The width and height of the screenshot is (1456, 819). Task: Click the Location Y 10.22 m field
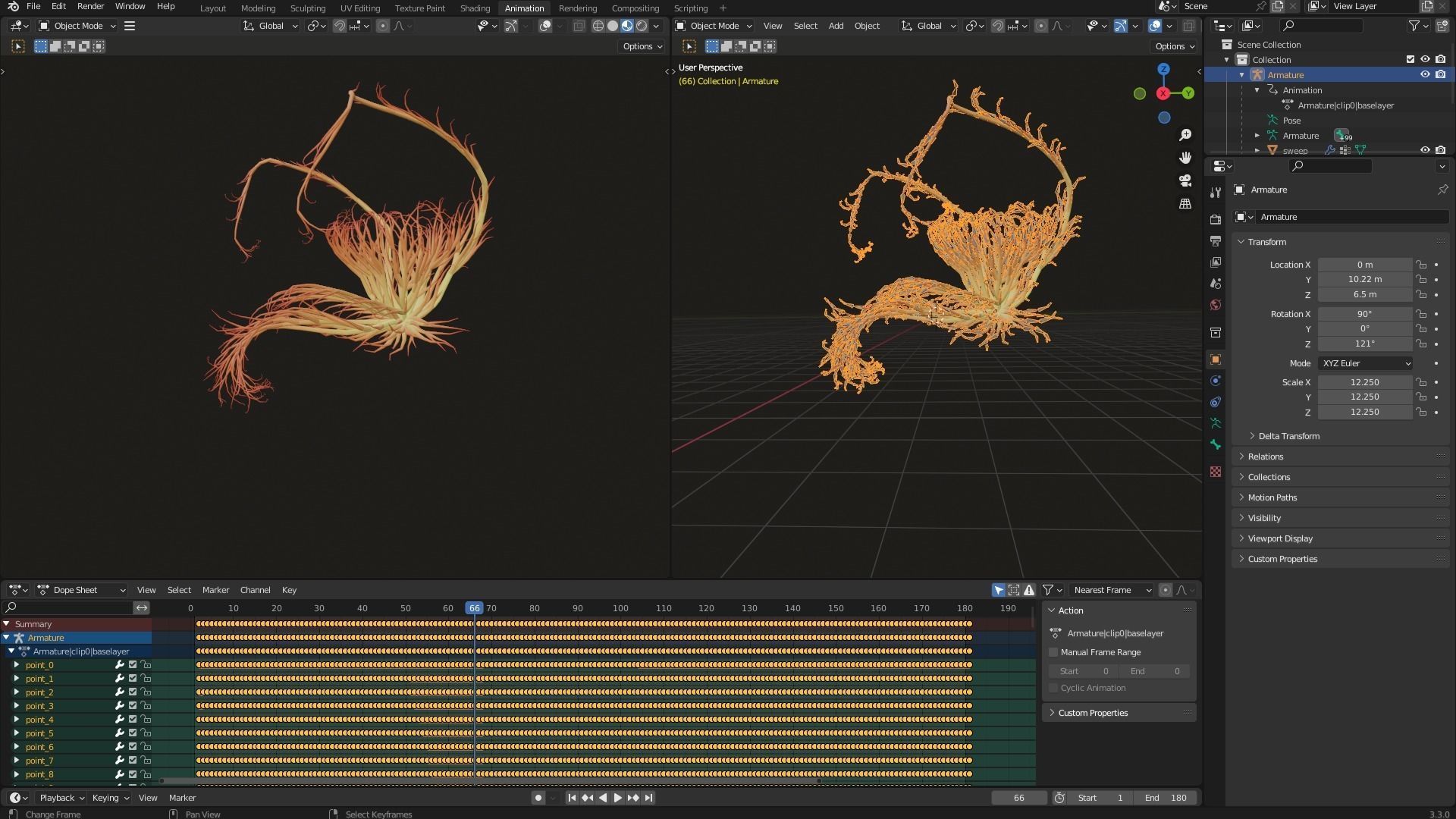pyautogui.click(x=1365, y=279)
